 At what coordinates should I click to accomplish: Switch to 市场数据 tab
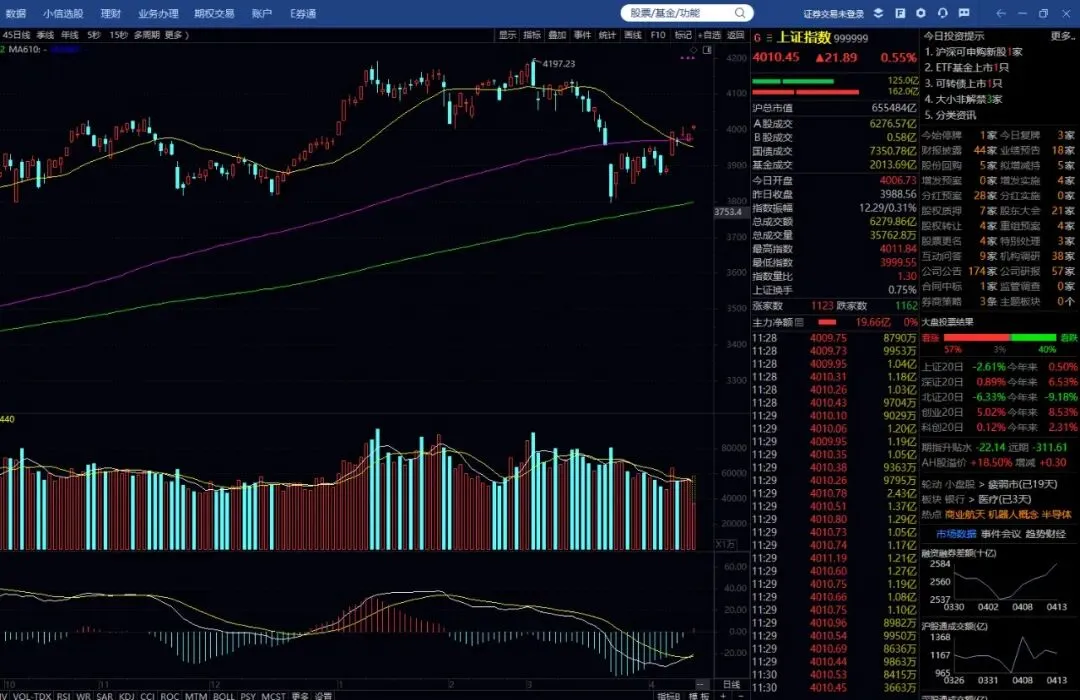point(956,534)
